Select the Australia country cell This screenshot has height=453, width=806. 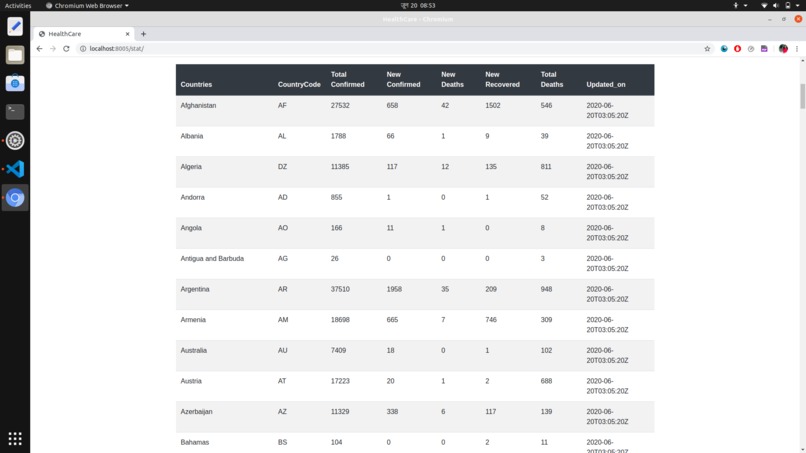[x=193, y=351]
